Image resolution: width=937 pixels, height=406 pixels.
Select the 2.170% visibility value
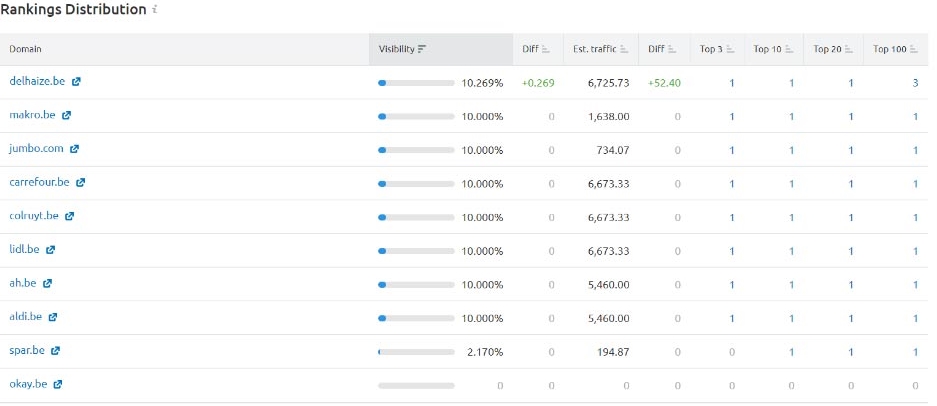tap(485, 352)
